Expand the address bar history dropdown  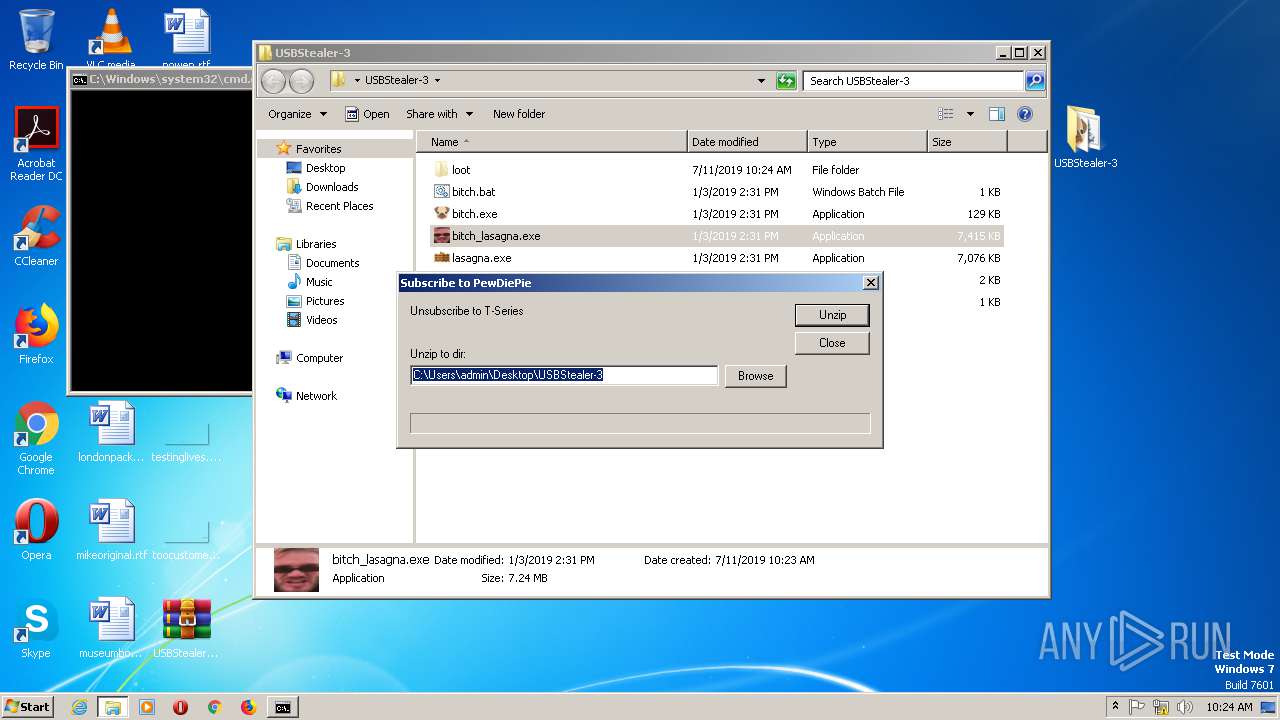(x=761, y=81)
